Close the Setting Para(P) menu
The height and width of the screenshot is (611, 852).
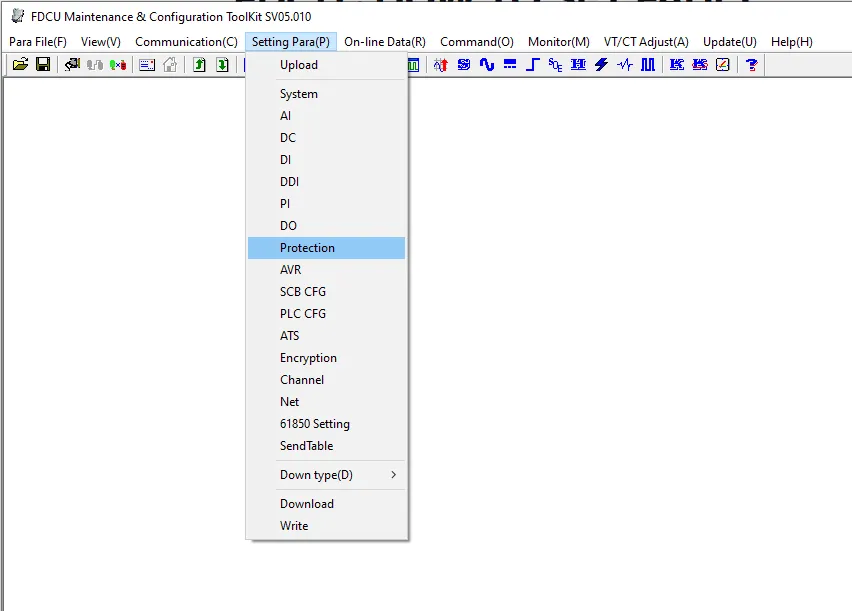(291, 42)
